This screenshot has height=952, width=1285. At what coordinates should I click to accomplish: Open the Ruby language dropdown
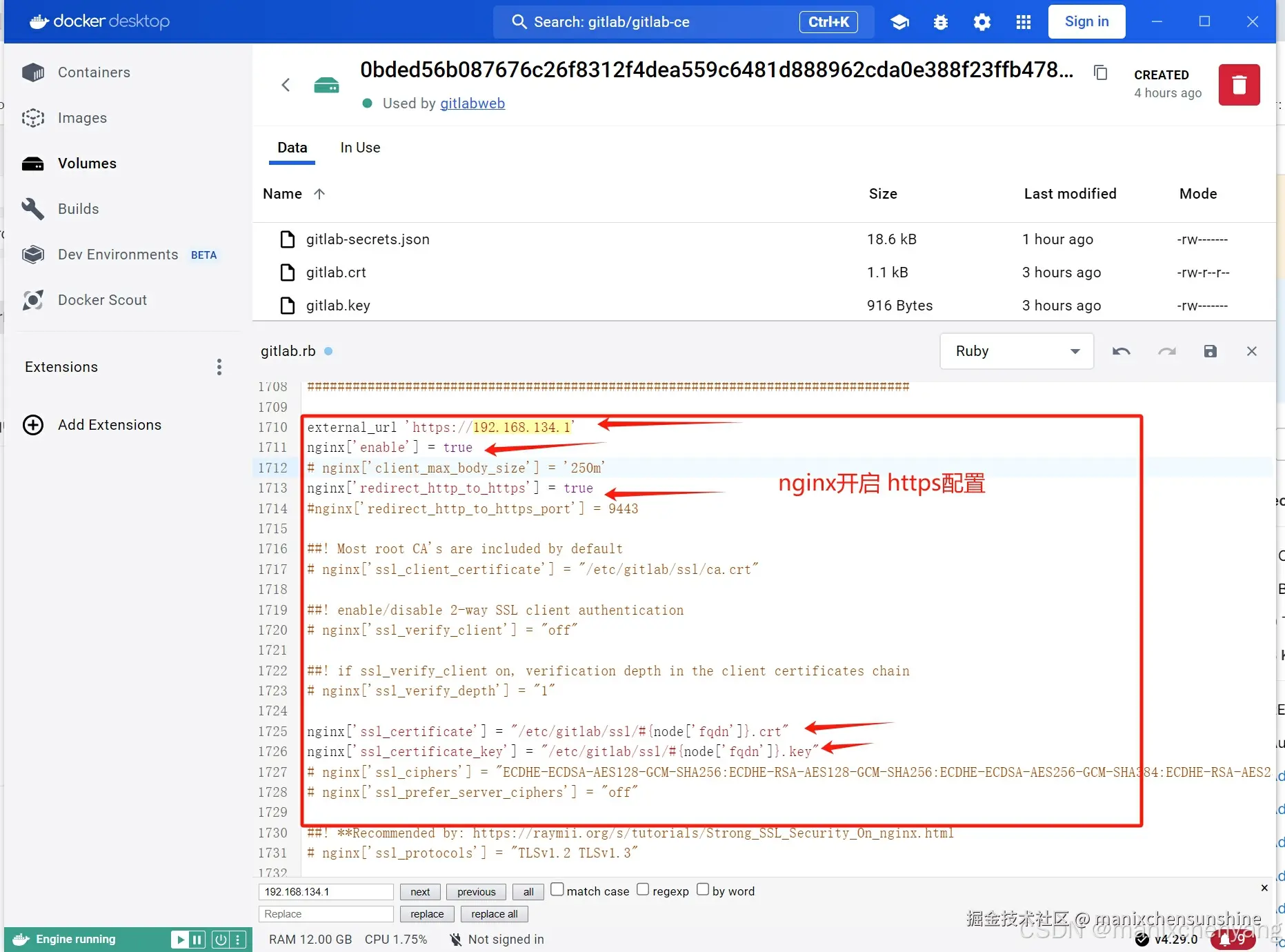pos(1017,351)
